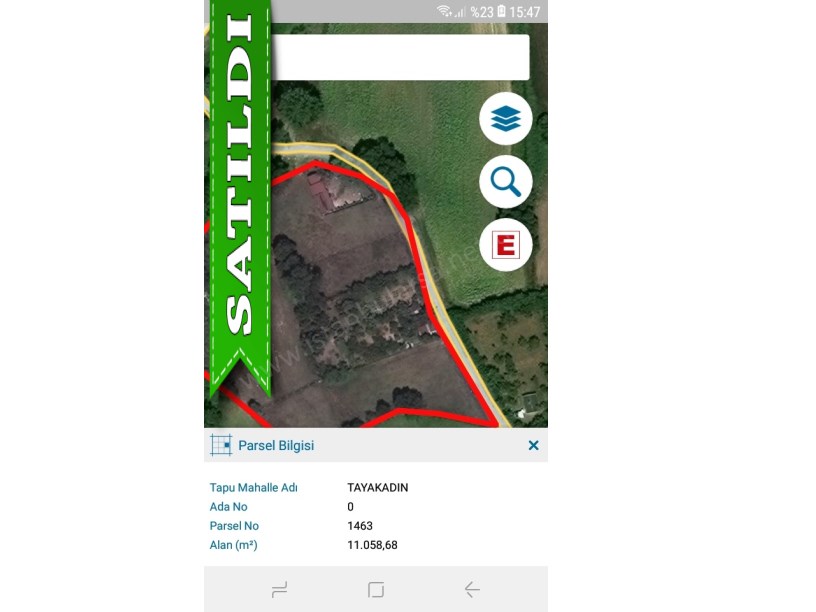The height and width of the screenshot is (612, 816).
Task: Click the white search input box
Action: click(x=400, y=57)
